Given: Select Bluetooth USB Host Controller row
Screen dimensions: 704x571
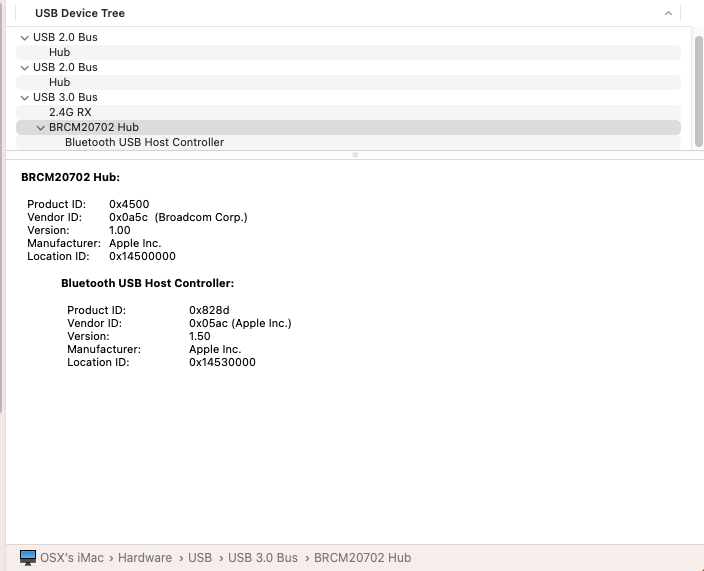Looking at the screenshot, I should click(348, 142).
